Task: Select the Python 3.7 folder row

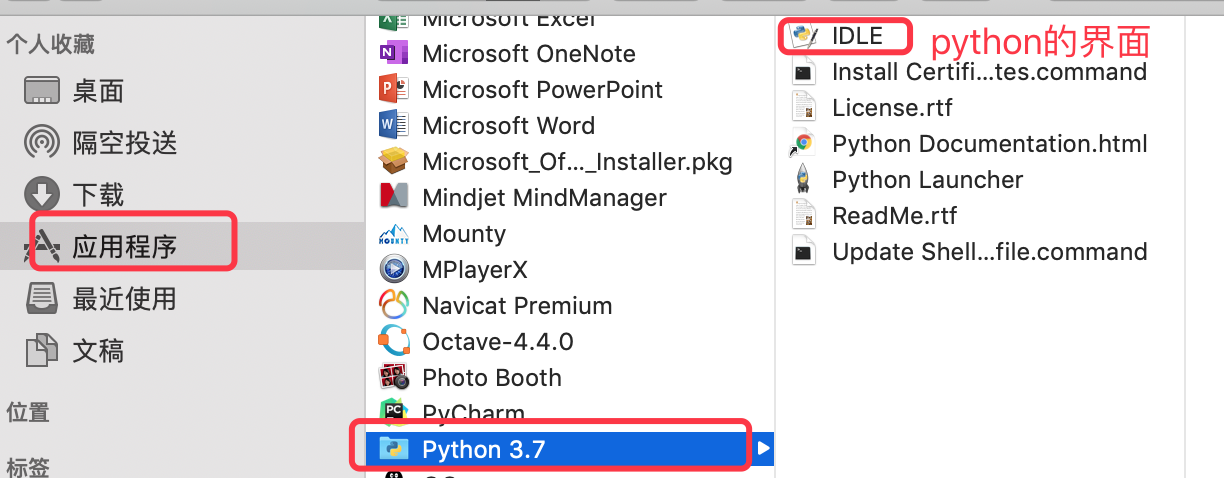Action: (x=570, y=449)
